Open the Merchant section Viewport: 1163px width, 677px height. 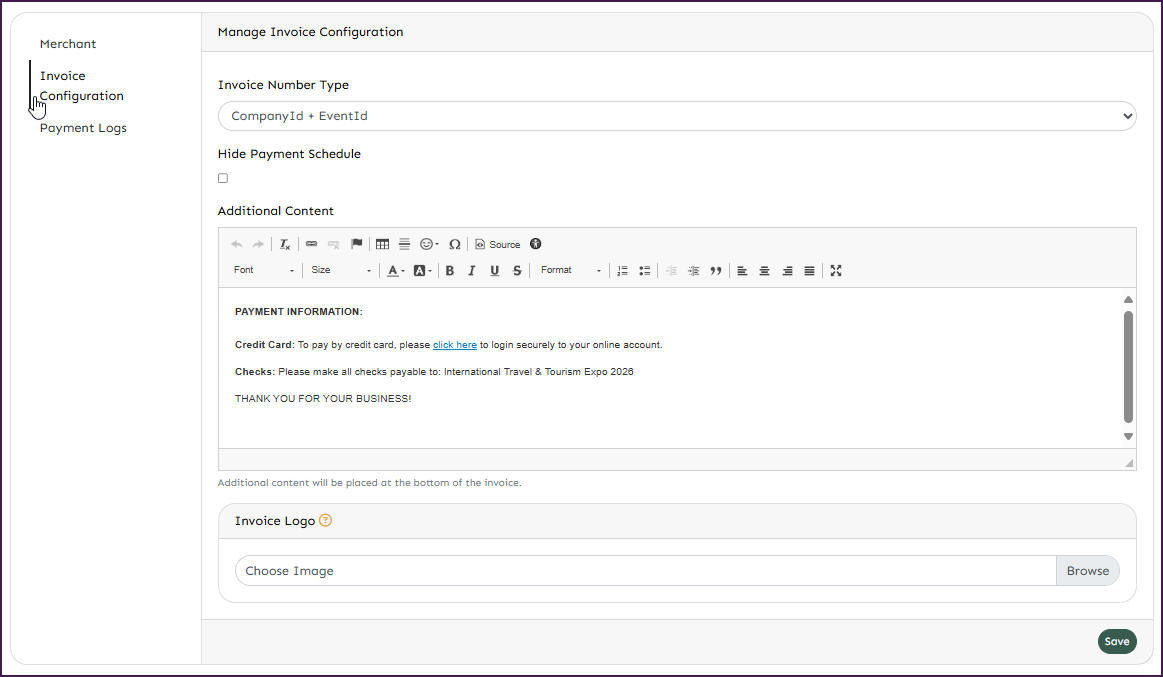(67, 44)
